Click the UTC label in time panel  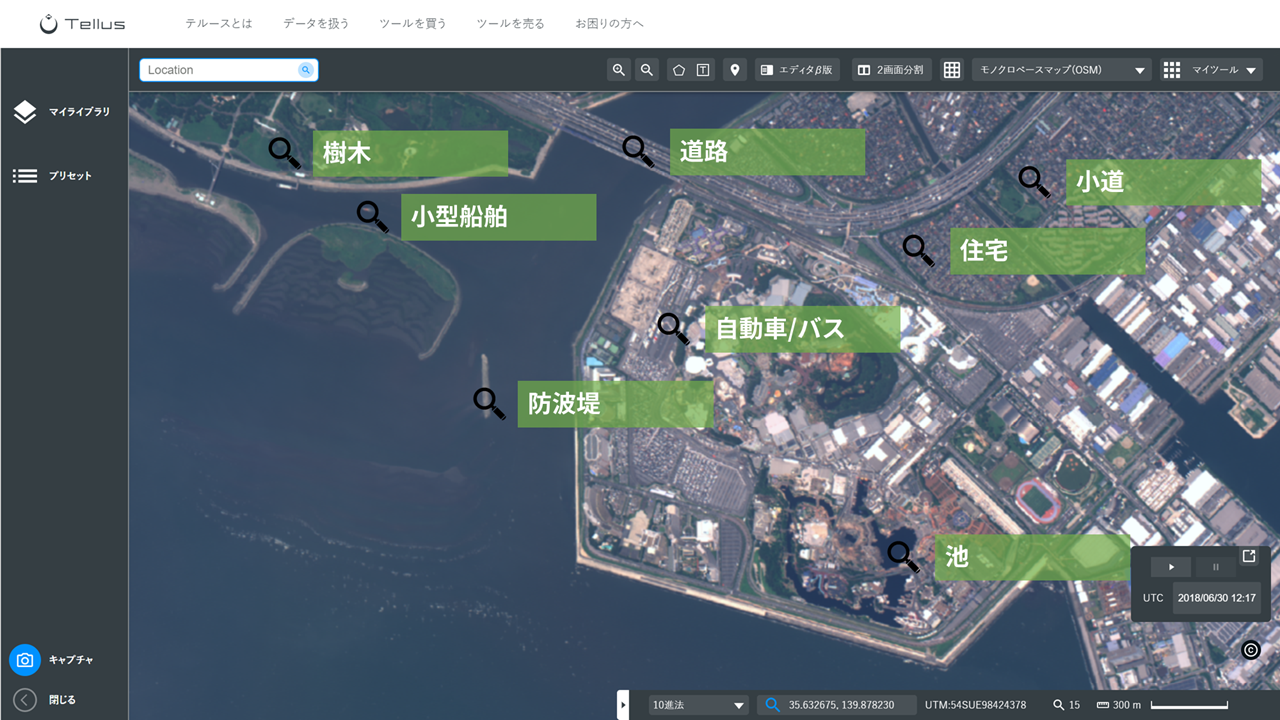click(x=1153, y=598)
